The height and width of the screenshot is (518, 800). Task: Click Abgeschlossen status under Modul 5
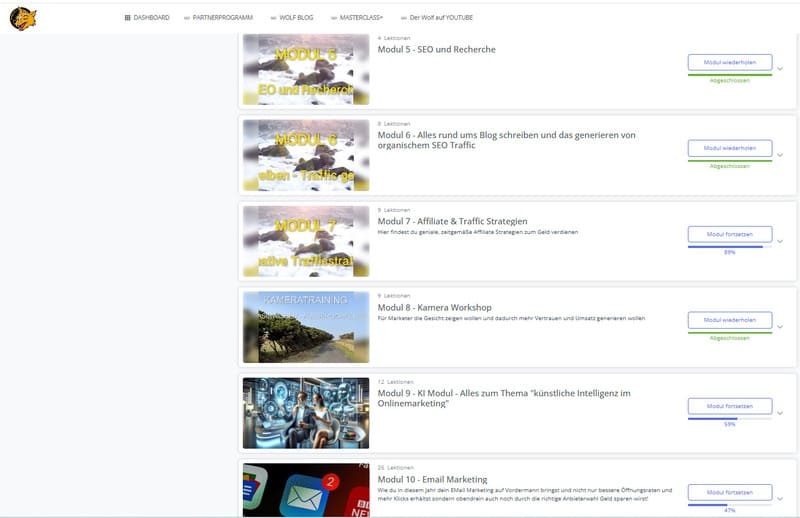(730, 81)
